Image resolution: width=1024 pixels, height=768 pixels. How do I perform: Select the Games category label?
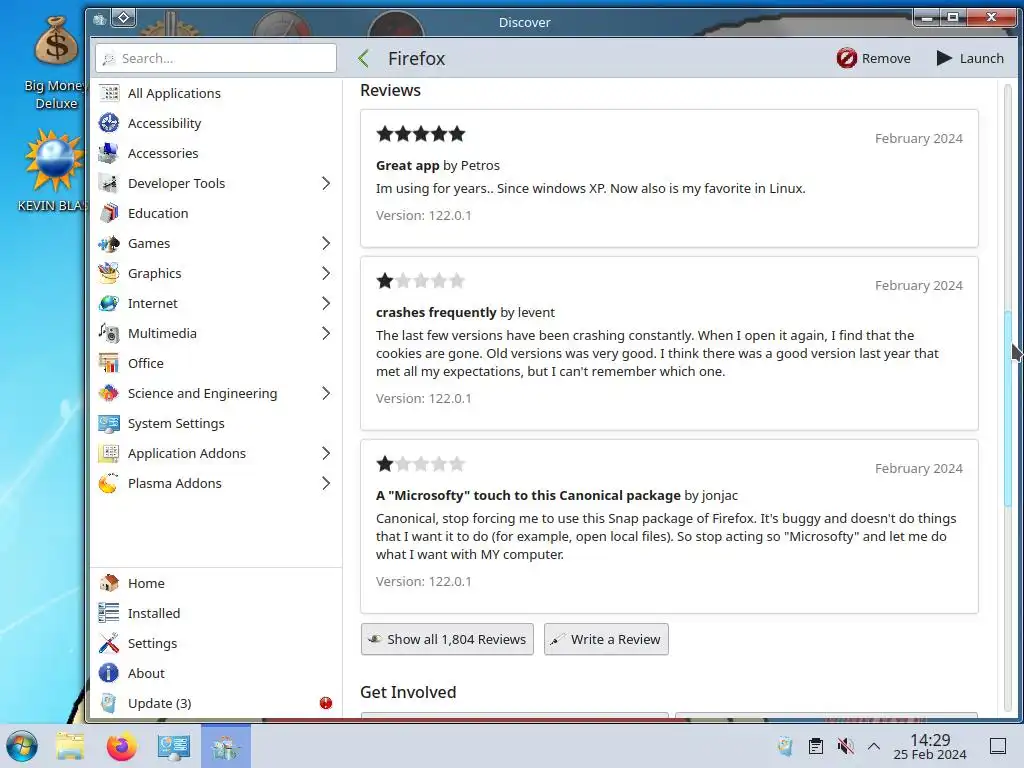(x=149, y=244)
